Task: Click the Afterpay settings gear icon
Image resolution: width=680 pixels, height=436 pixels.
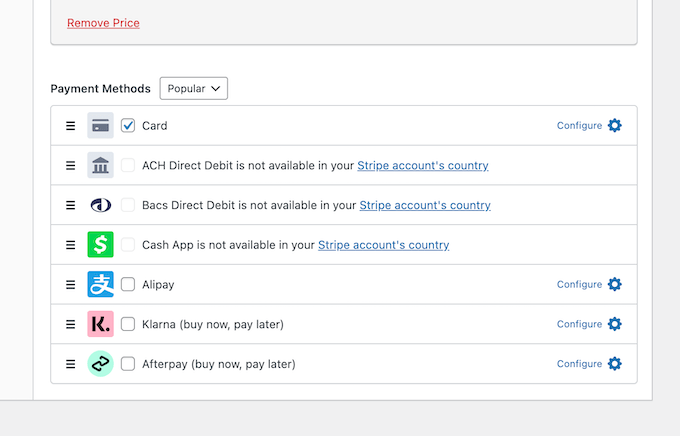Action: click(615, 364)
